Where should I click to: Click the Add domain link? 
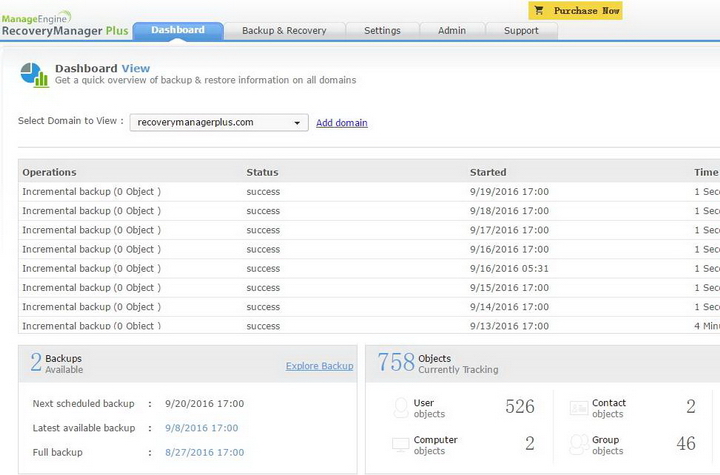(342, 123)
